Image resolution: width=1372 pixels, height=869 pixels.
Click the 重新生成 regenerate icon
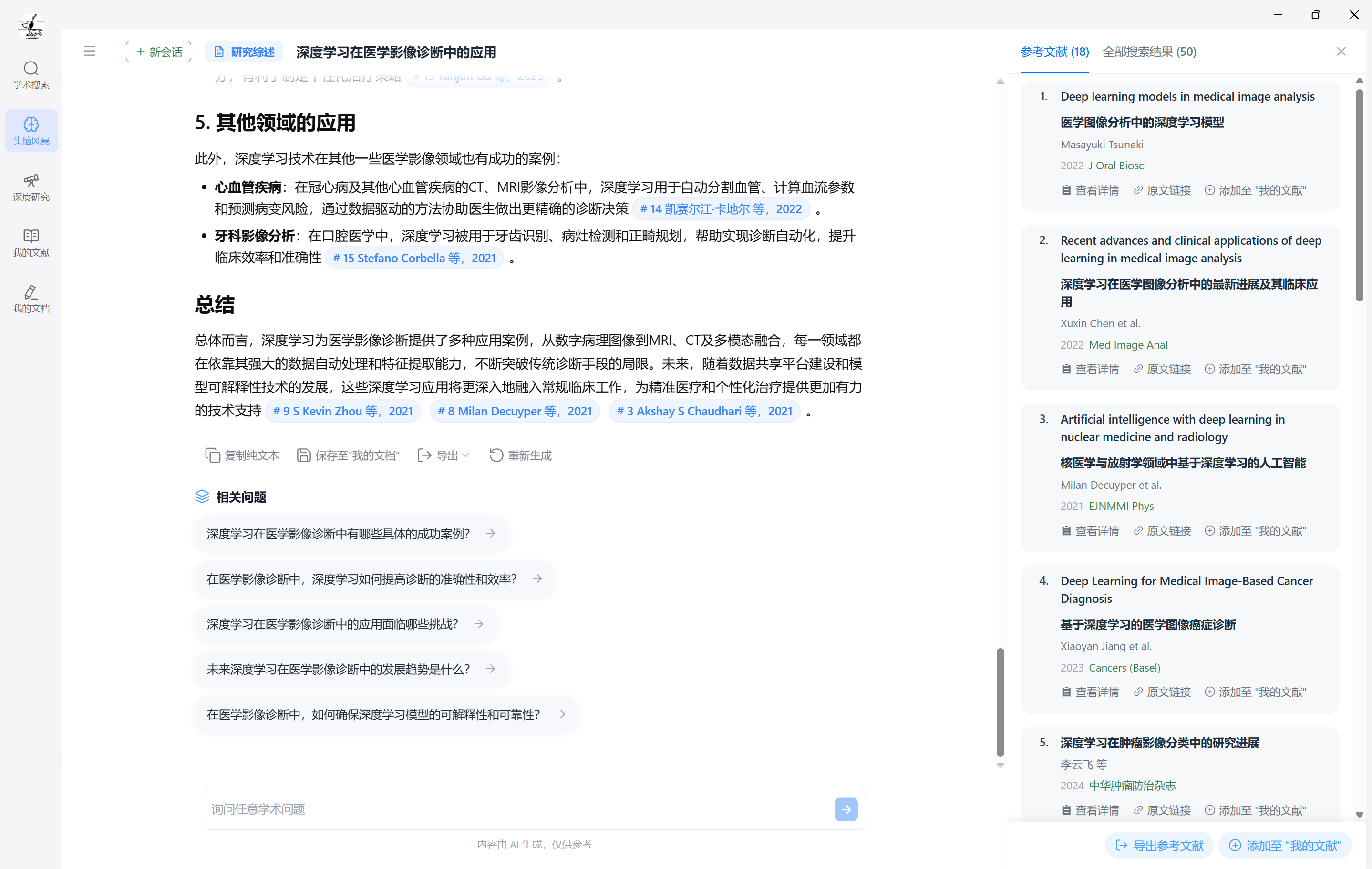[x=496, y=455]
